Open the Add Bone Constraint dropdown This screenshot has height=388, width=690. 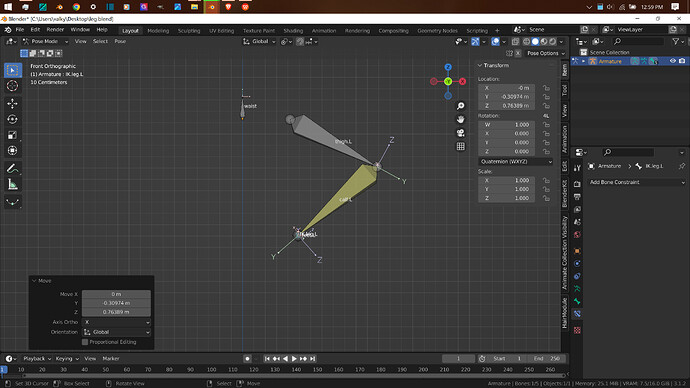click(636, 182)
